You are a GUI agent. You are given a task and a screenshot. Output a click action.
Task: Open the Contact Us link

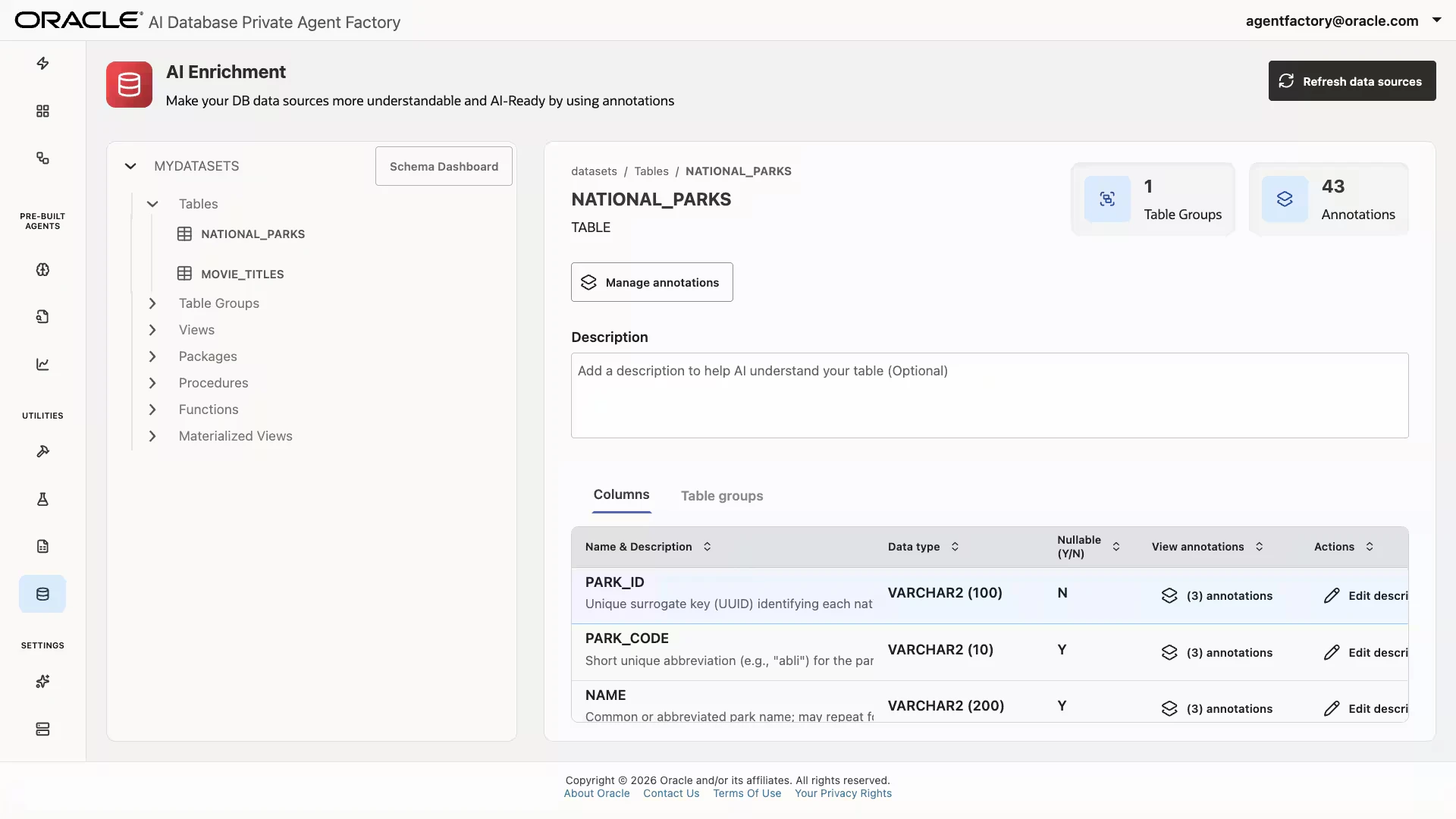pos(671,793)
